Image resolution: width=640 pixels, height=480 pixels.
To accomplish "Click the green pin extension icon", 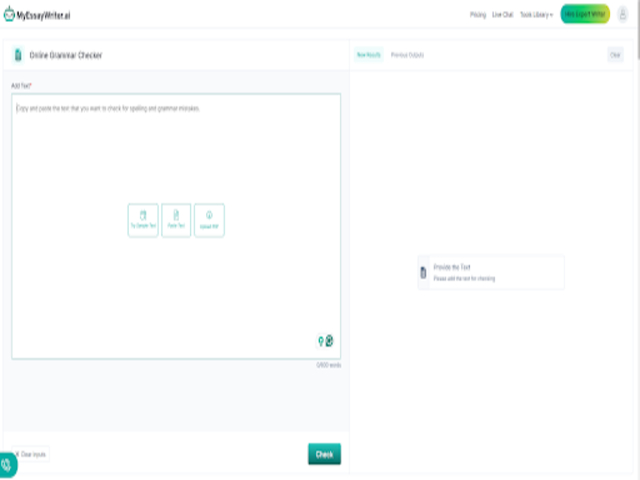I will (320, 341).
